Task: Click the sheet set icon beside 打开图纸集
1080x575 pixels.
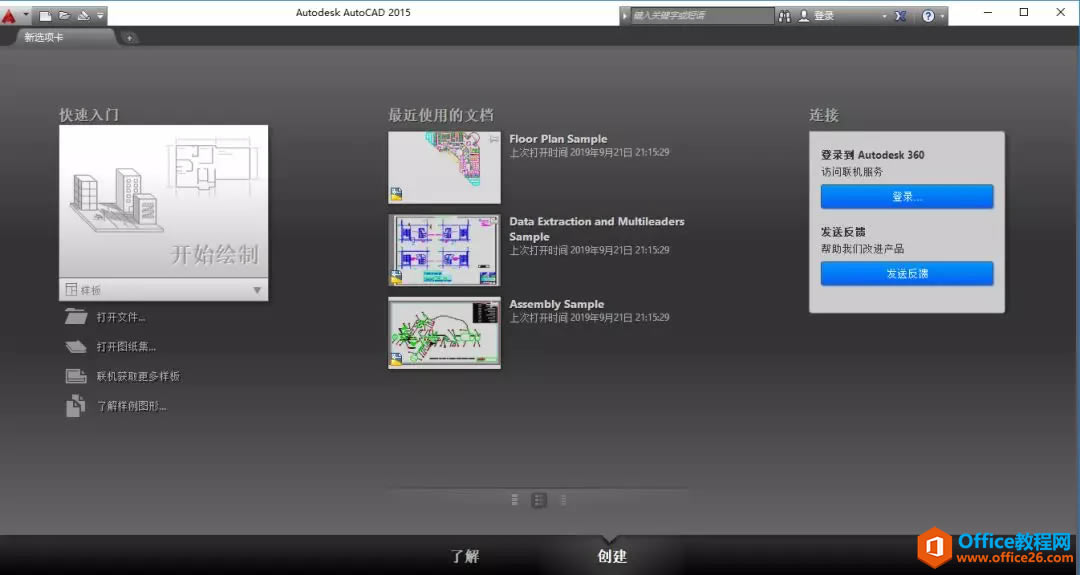Action: (76, 346)
